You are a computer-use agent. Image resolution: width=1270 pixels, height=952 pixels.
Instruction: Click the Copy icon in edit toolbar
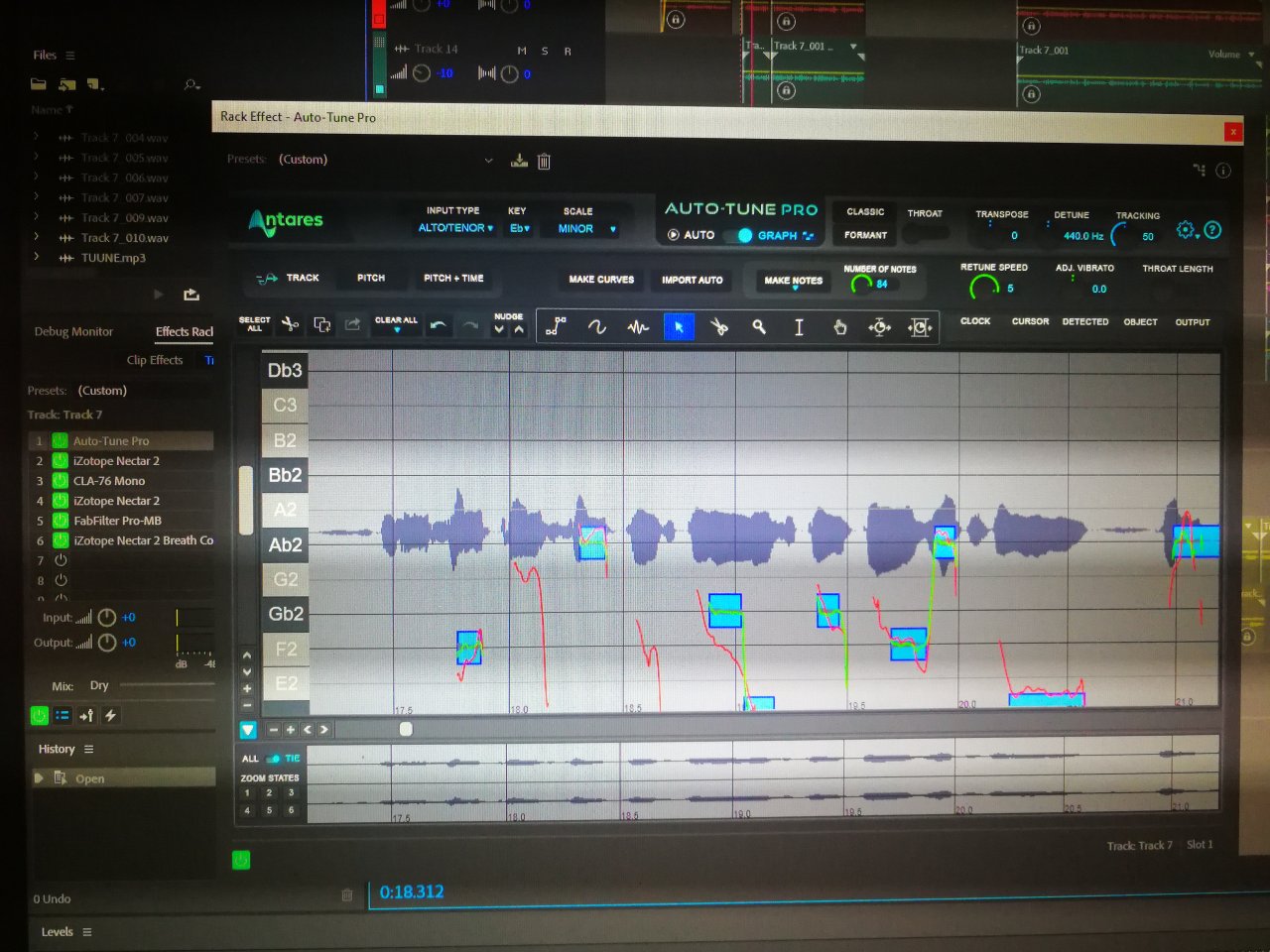click(322, 324)
